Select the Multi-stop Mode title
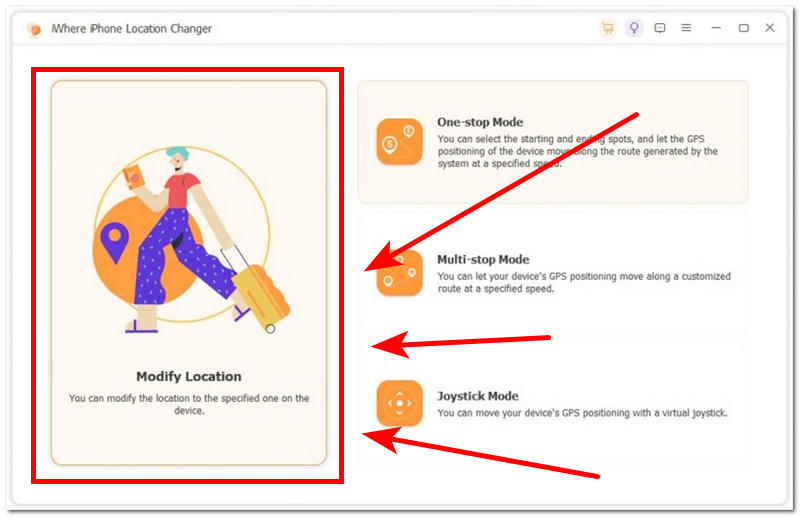Screen dimensions: 800x517 pyautogui.click(x=483, y=260)
